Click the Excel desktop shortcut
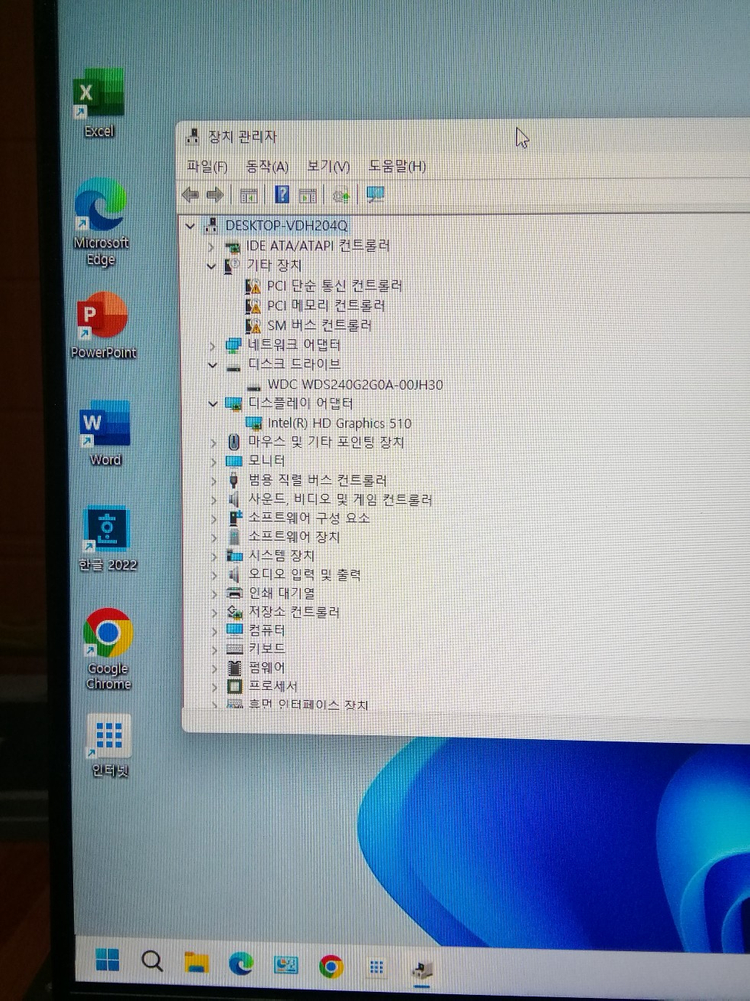The width and height of the screenshot is (750, 1001). (99, 103)
